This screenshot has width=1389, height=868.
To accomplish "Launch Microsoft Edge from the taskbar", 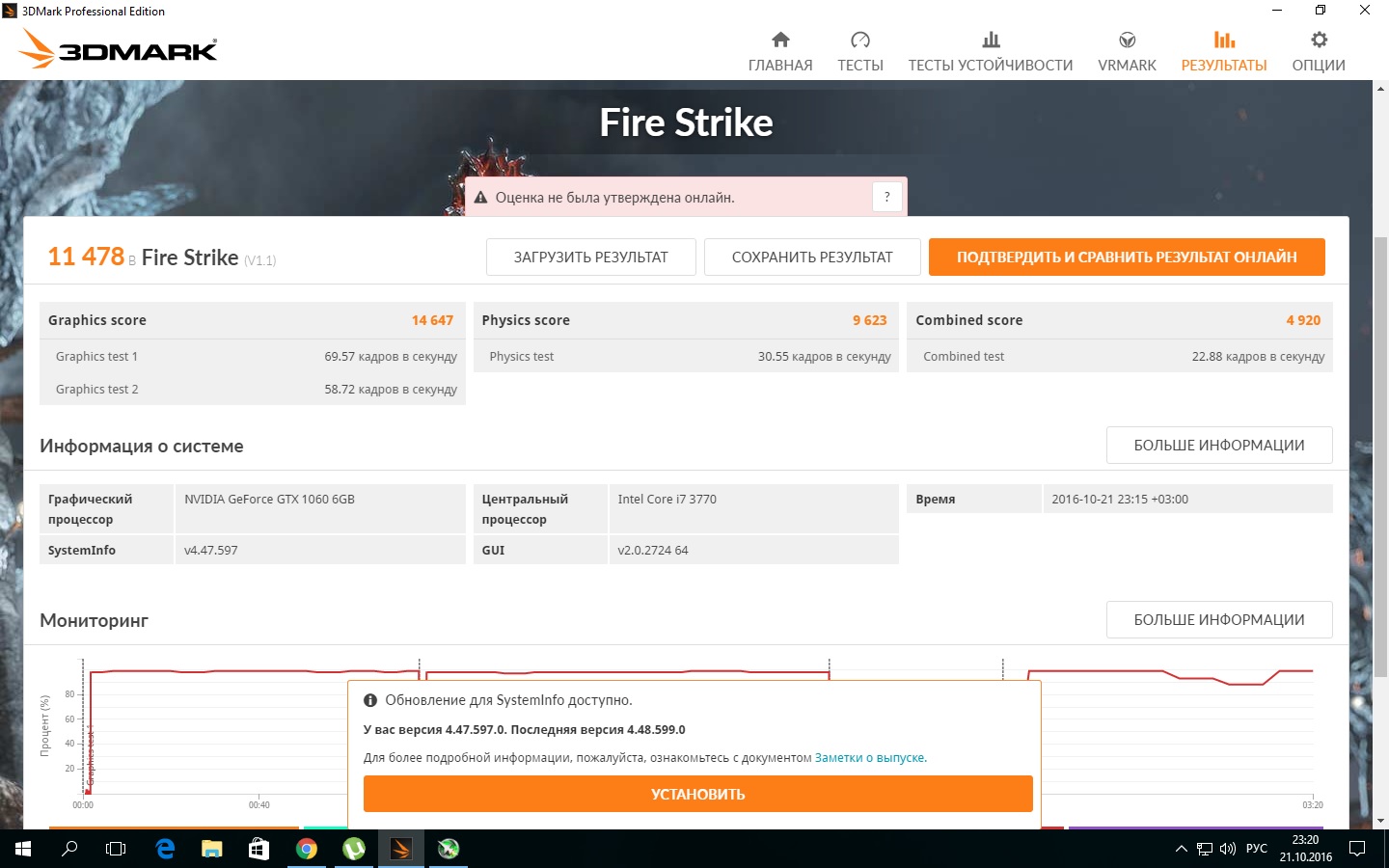I will pos(165,849).
